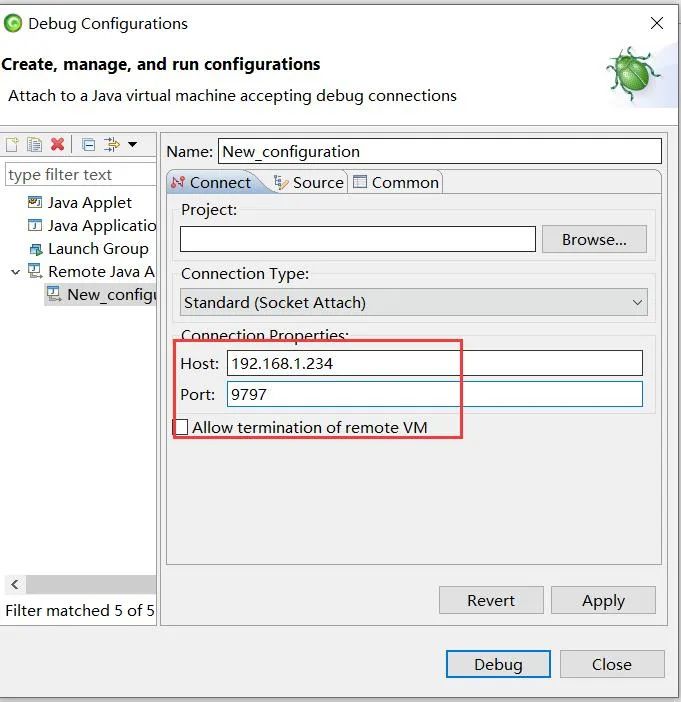Click the Host input field
This screenshot has height=702, width=681.
[434, 363]
